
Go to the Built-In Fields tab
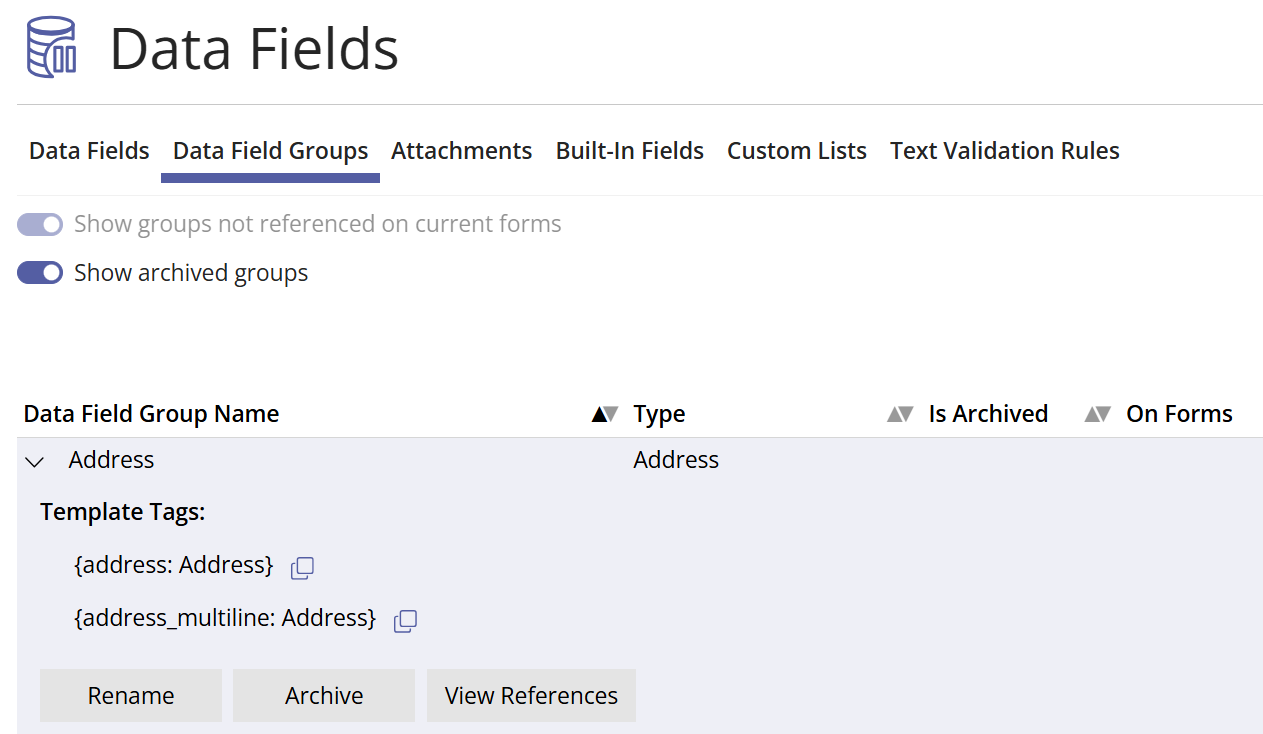pyautogui.click(x=630, y=151)
